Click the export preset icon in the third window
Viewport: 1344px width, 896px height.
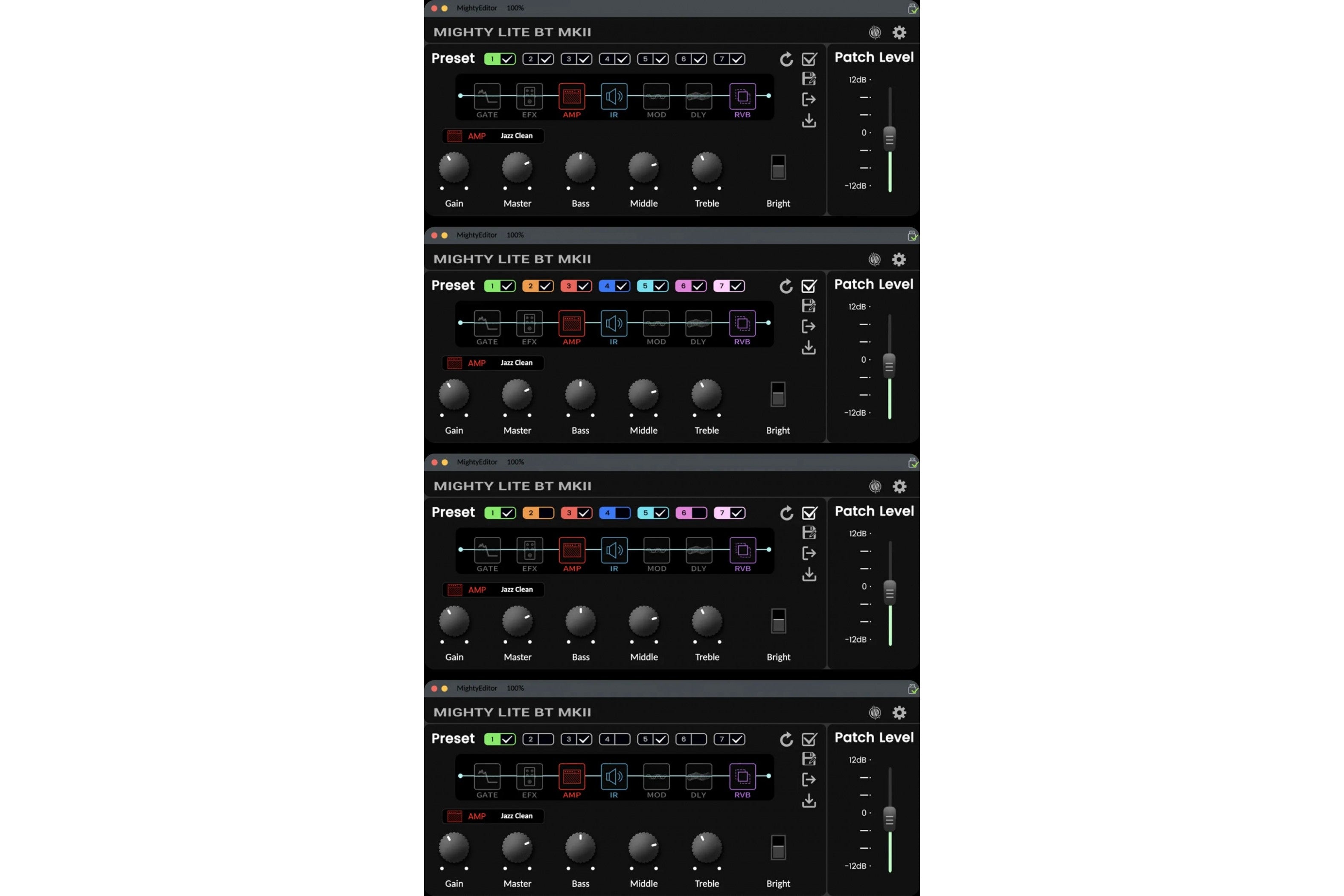[809, 553]
